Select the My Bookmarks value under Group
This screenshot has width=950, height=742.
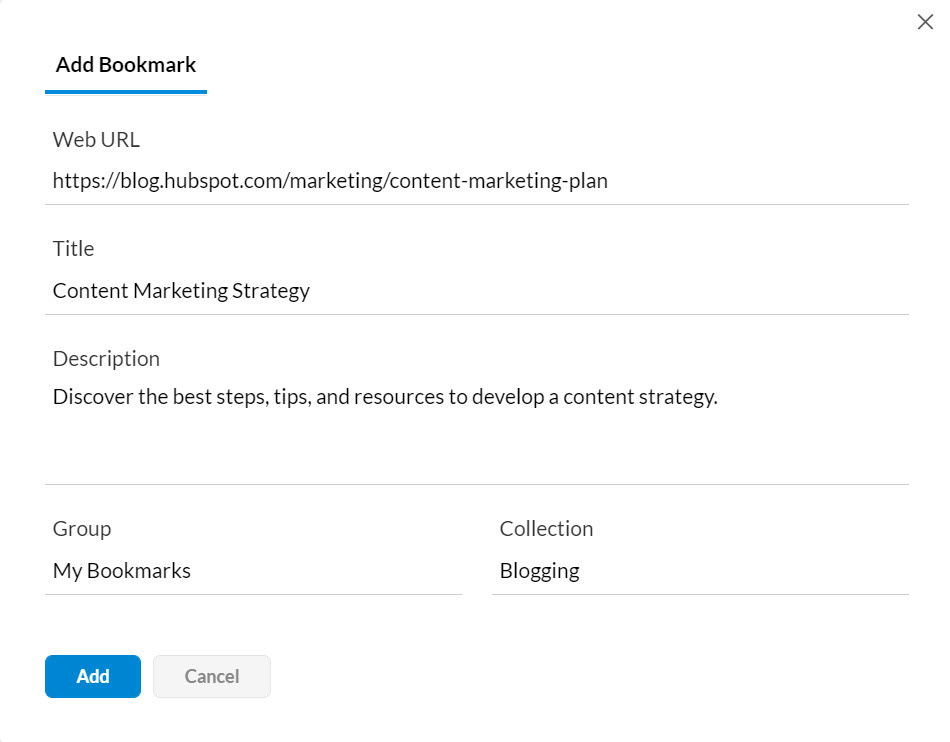pyautogui.click(x=121, y=570)
